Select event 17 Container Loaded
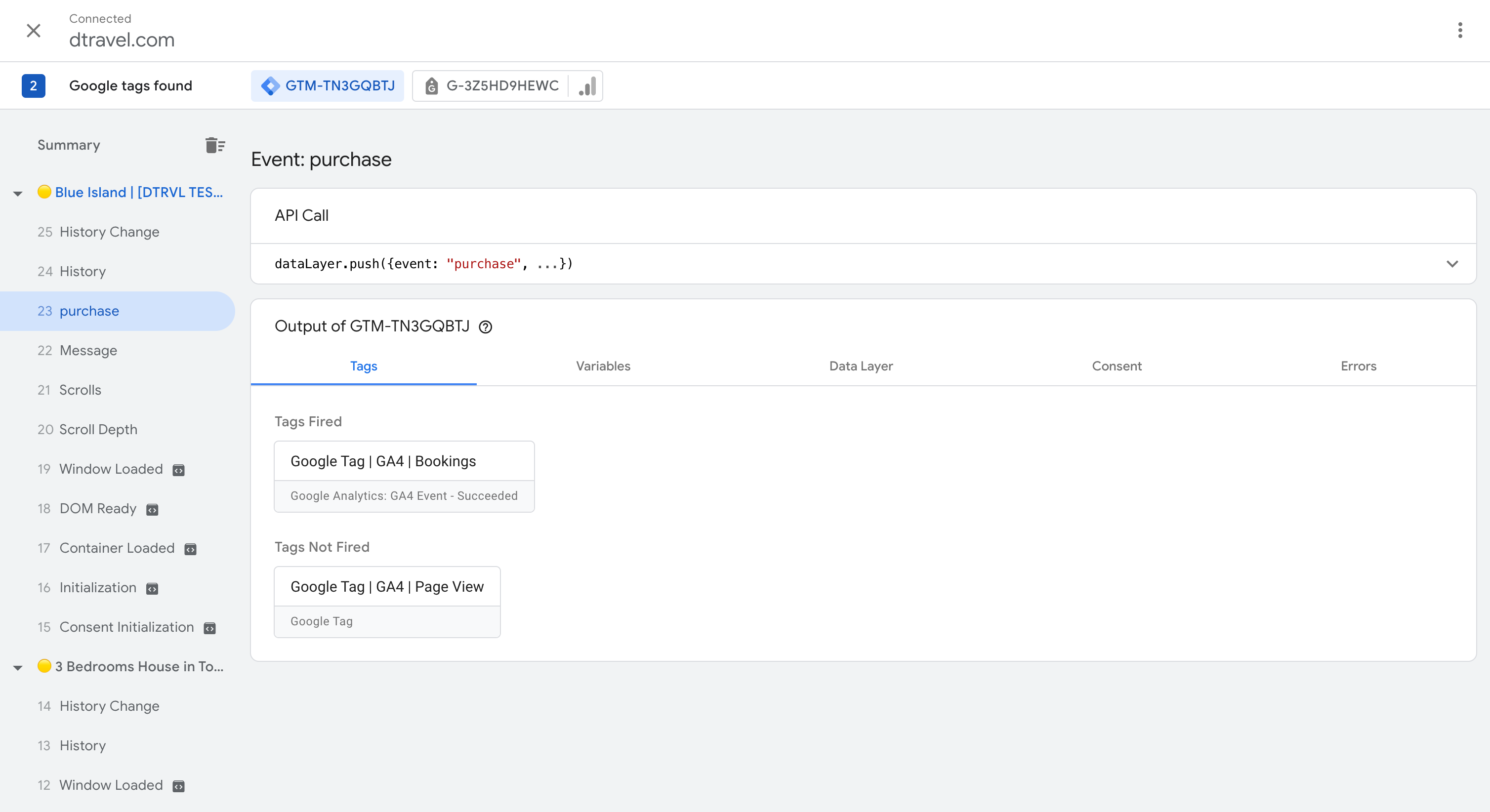The image size is (1490, 812). pyautogui.click(x=118, y=548)
